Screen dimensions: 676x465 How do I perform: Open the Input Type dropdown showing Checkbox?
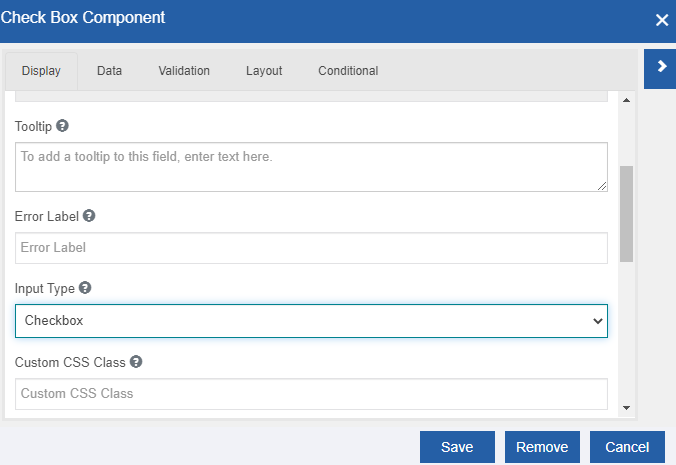311,321
